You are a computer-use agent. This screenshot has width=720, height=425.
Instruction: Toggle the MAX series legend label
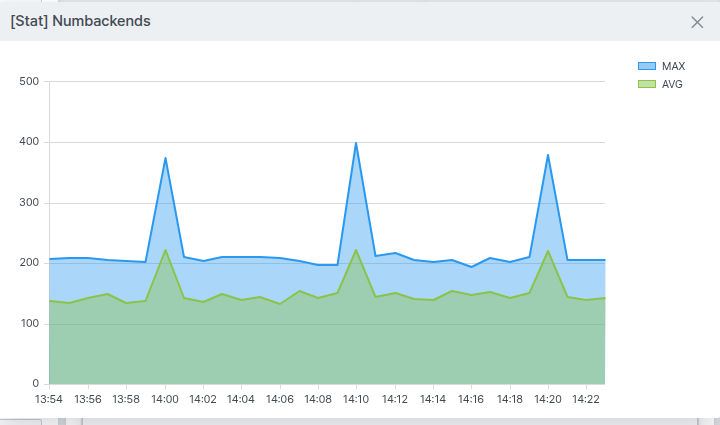(673, 66)
